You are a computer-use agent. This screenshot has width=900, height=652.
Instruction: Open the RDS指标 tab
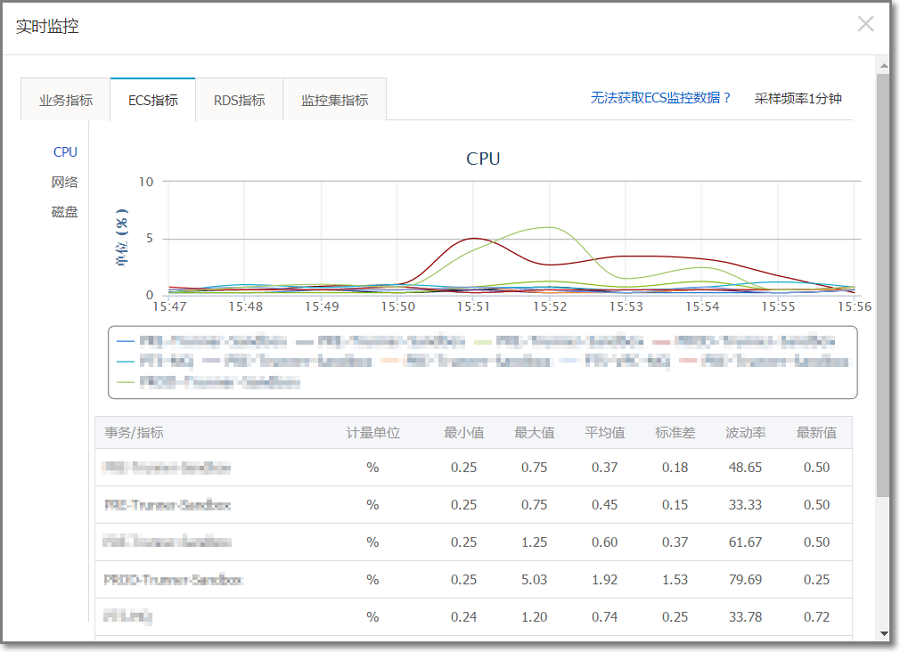tap(239, 100)
